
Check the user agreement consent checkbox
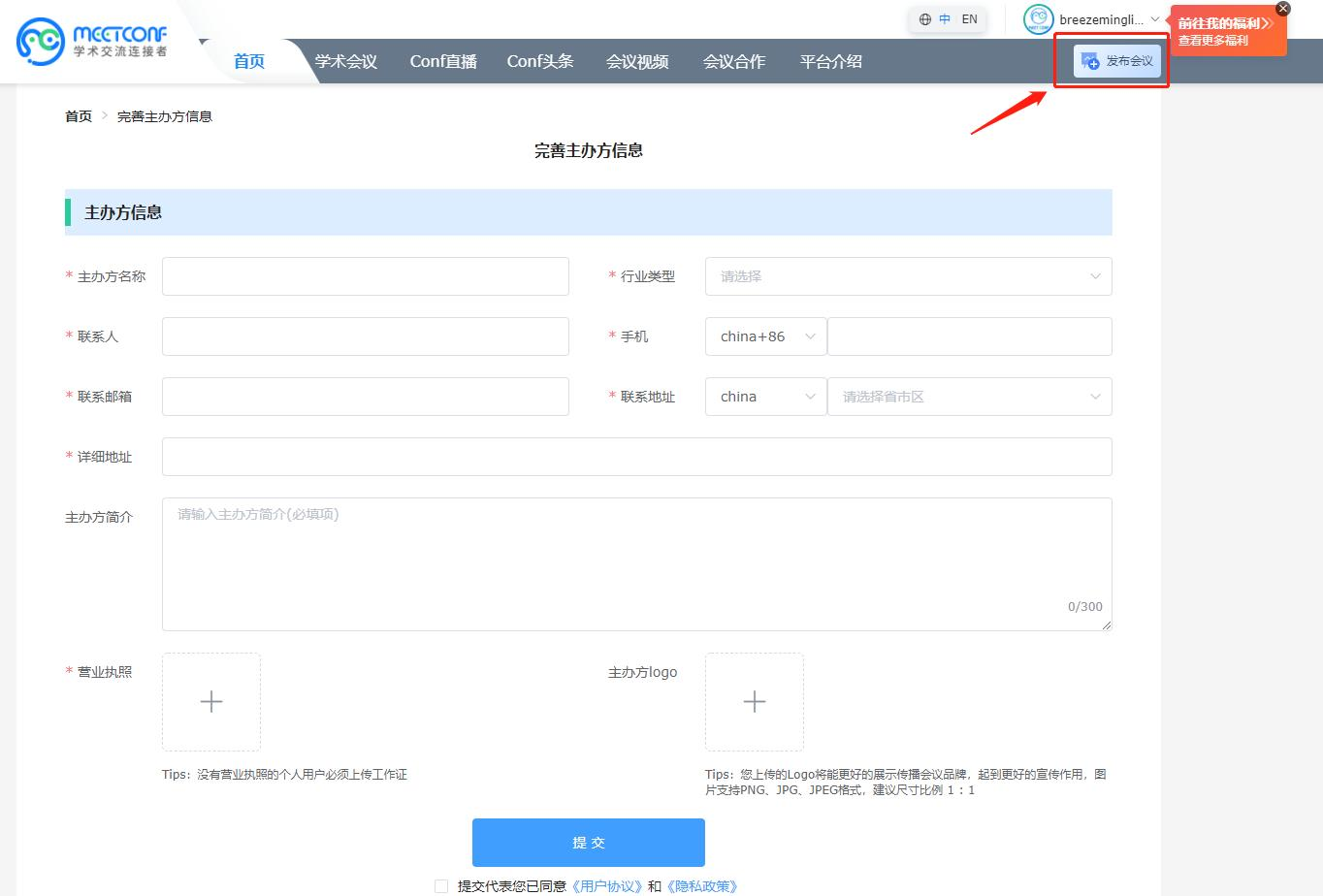pos(441,885)
